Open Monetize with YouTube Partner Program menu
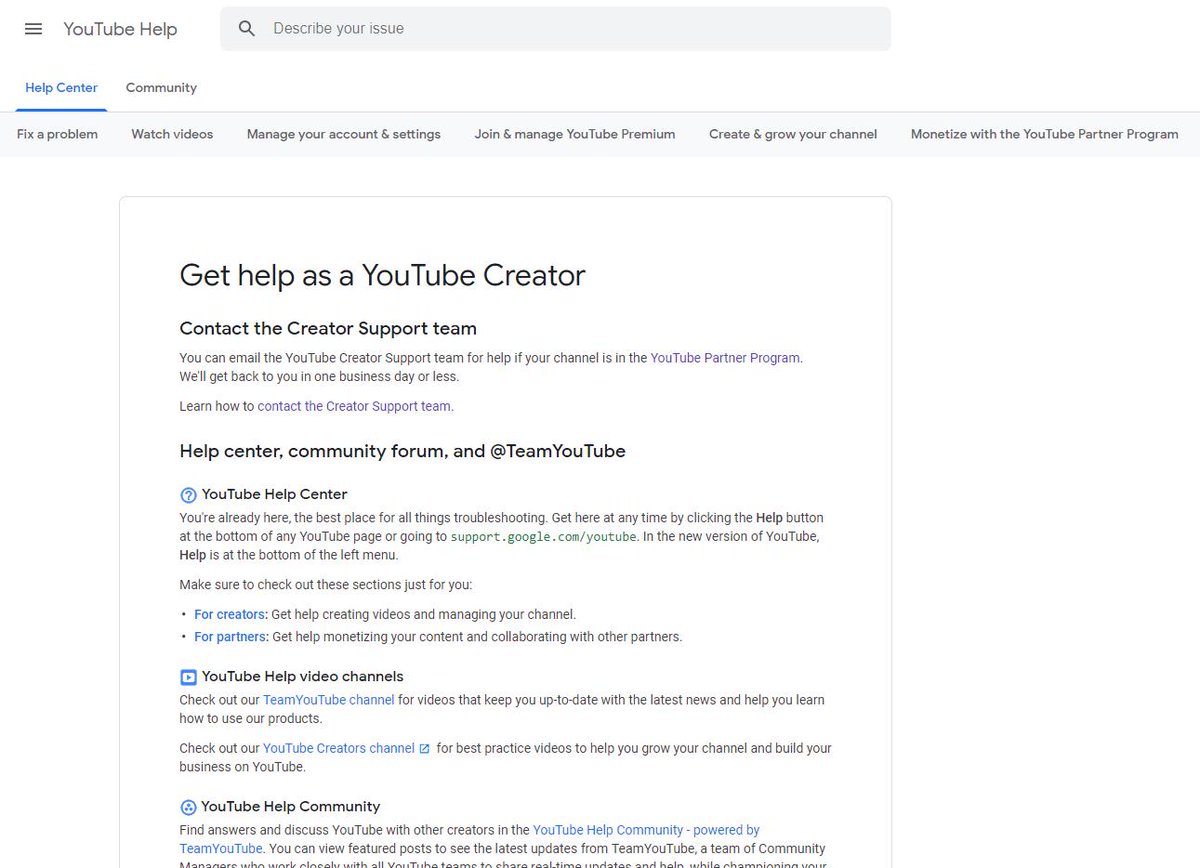The width and height of the screenshot is (1200, 868). pyautogui.click(x=1044, y=134)
